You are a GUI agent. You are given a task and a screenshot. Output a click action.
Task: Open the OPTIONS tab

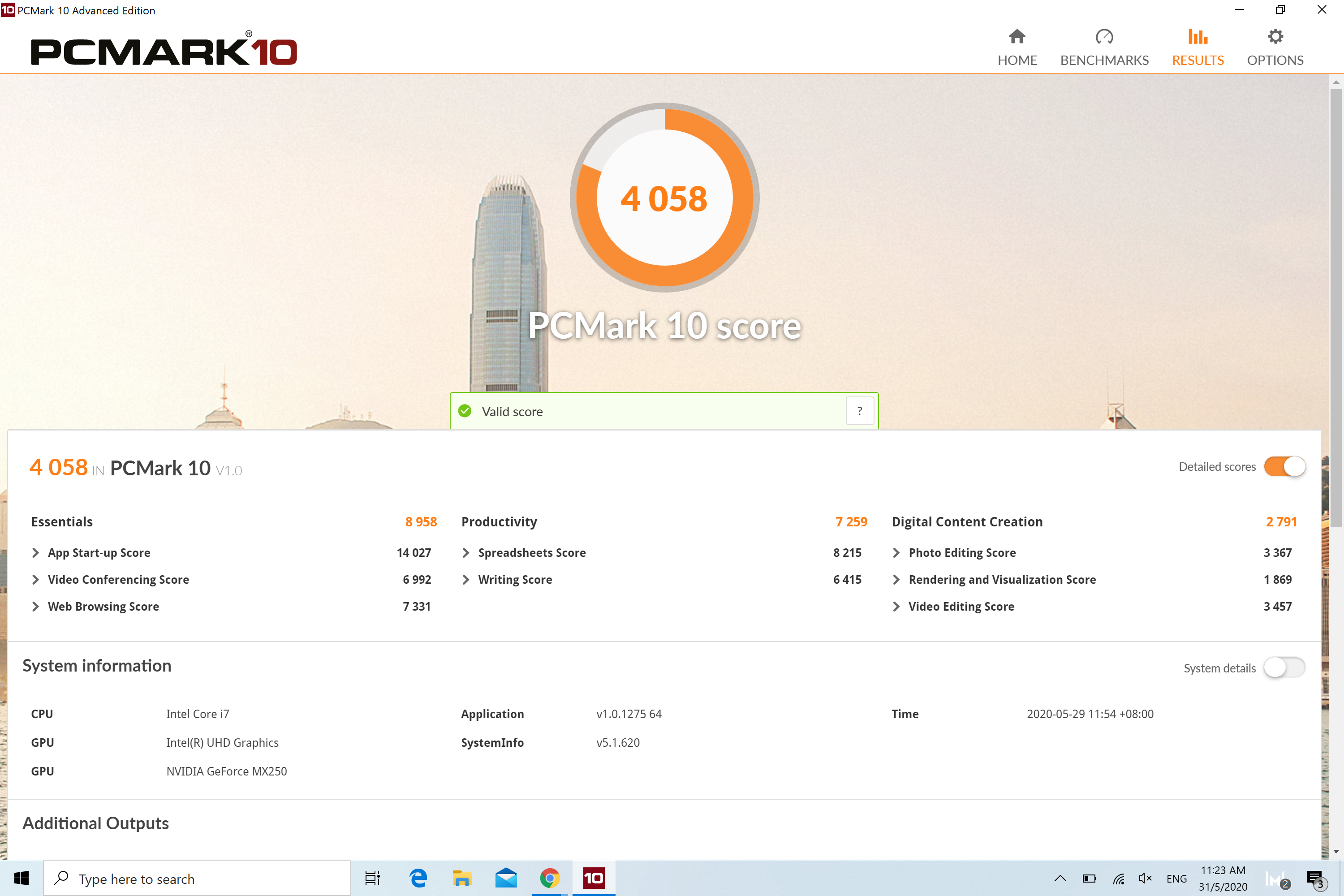pyautogui.click(x=1275, y=48)
